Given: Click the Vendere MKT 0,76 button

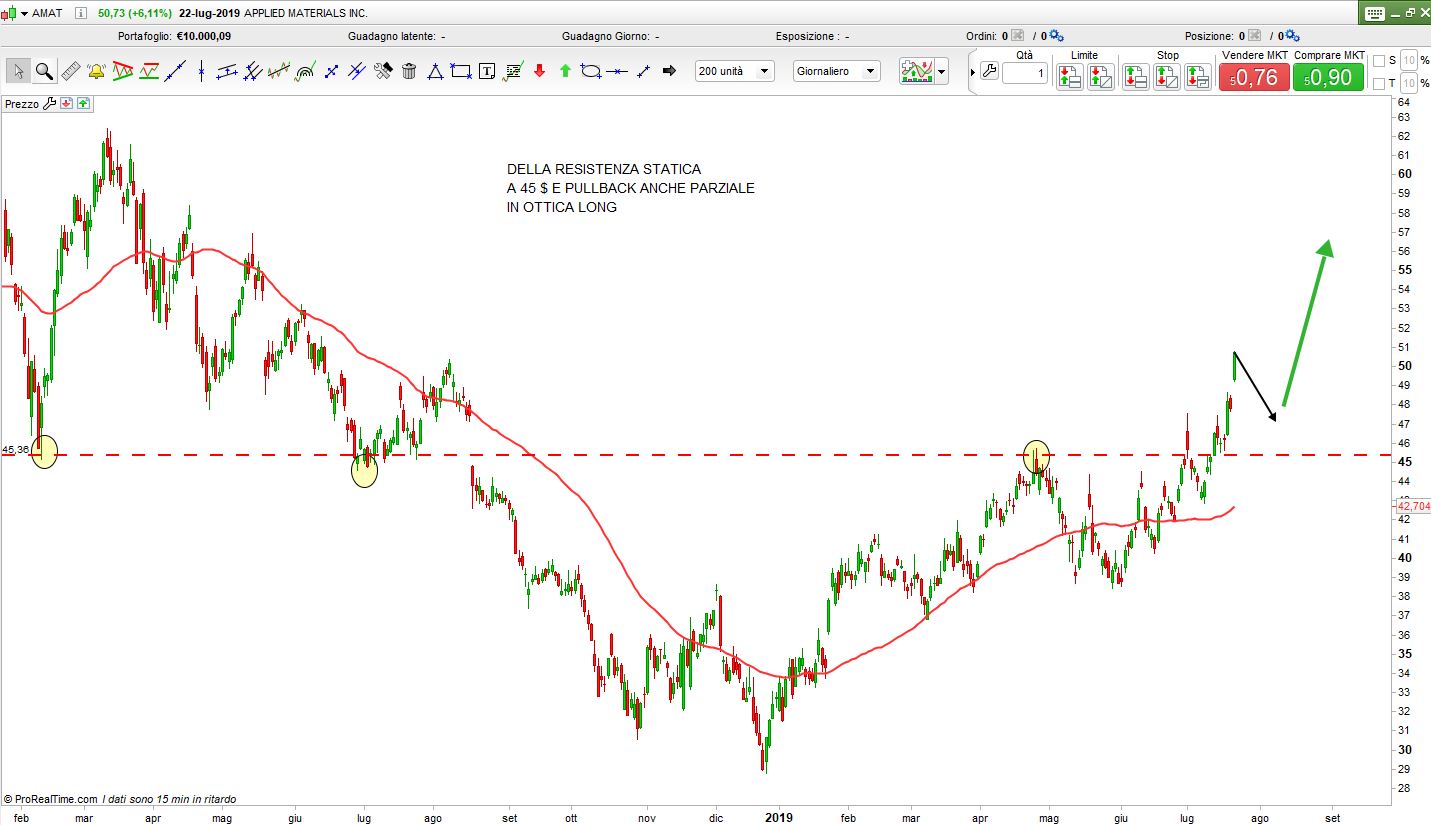Looking at the screenshot, I should pyautogui.click(x=1254, y=77).
